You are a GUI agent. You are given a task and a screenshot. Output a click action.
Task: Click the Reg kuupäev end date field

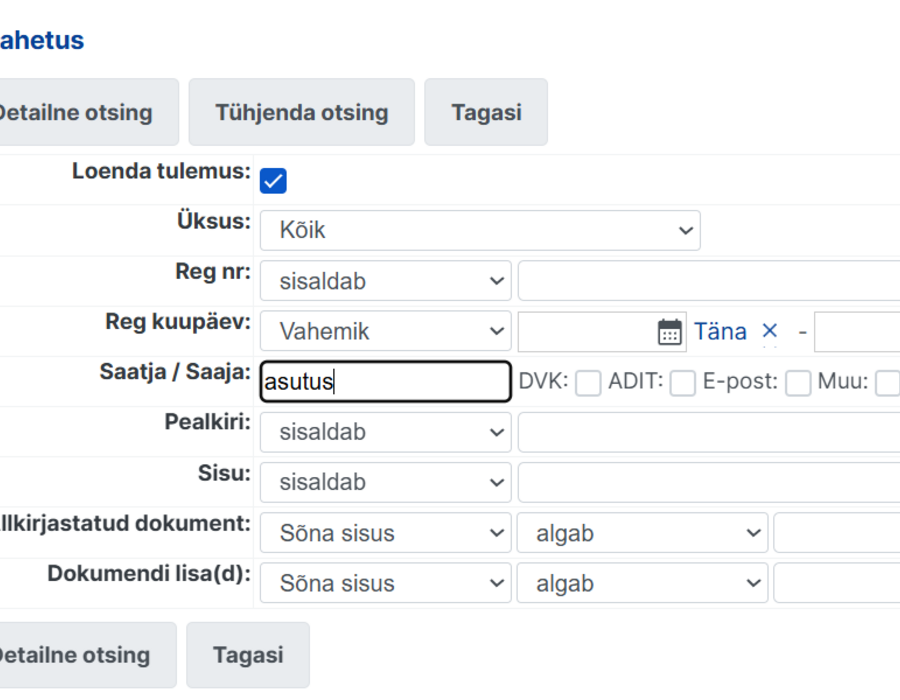tap(858, 331)
